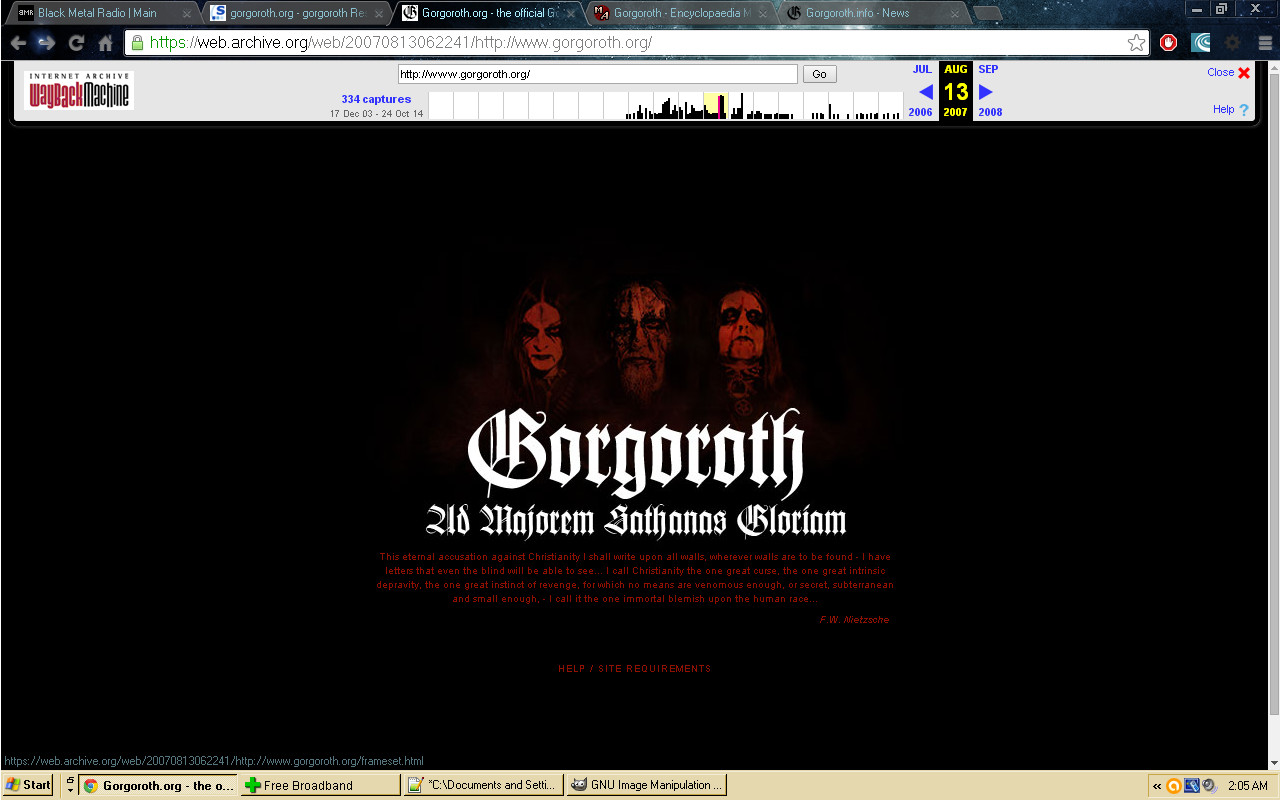Open a new browser tab
The width and height of the screenshot is (1280, 800).
986,13
